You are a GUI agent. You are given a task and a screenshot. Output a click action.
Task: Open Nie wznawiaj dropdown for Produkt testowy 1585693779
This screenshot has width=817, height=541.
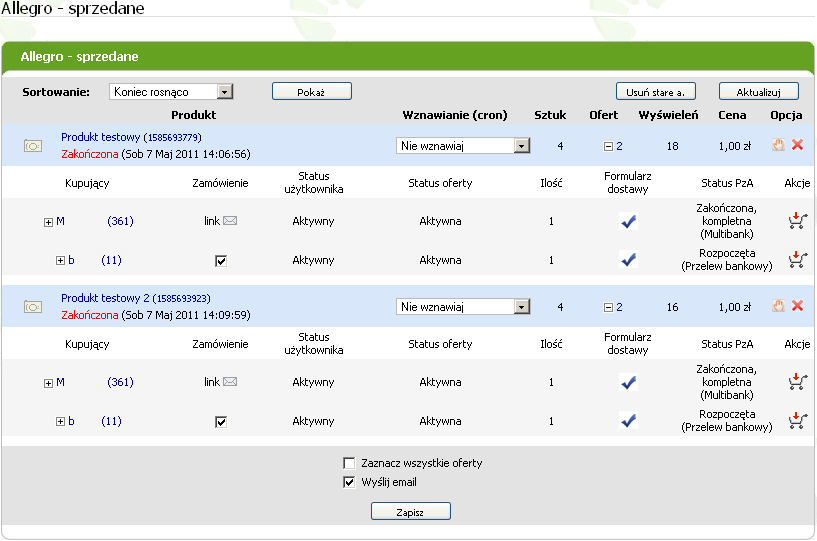[x=463, y=146]
